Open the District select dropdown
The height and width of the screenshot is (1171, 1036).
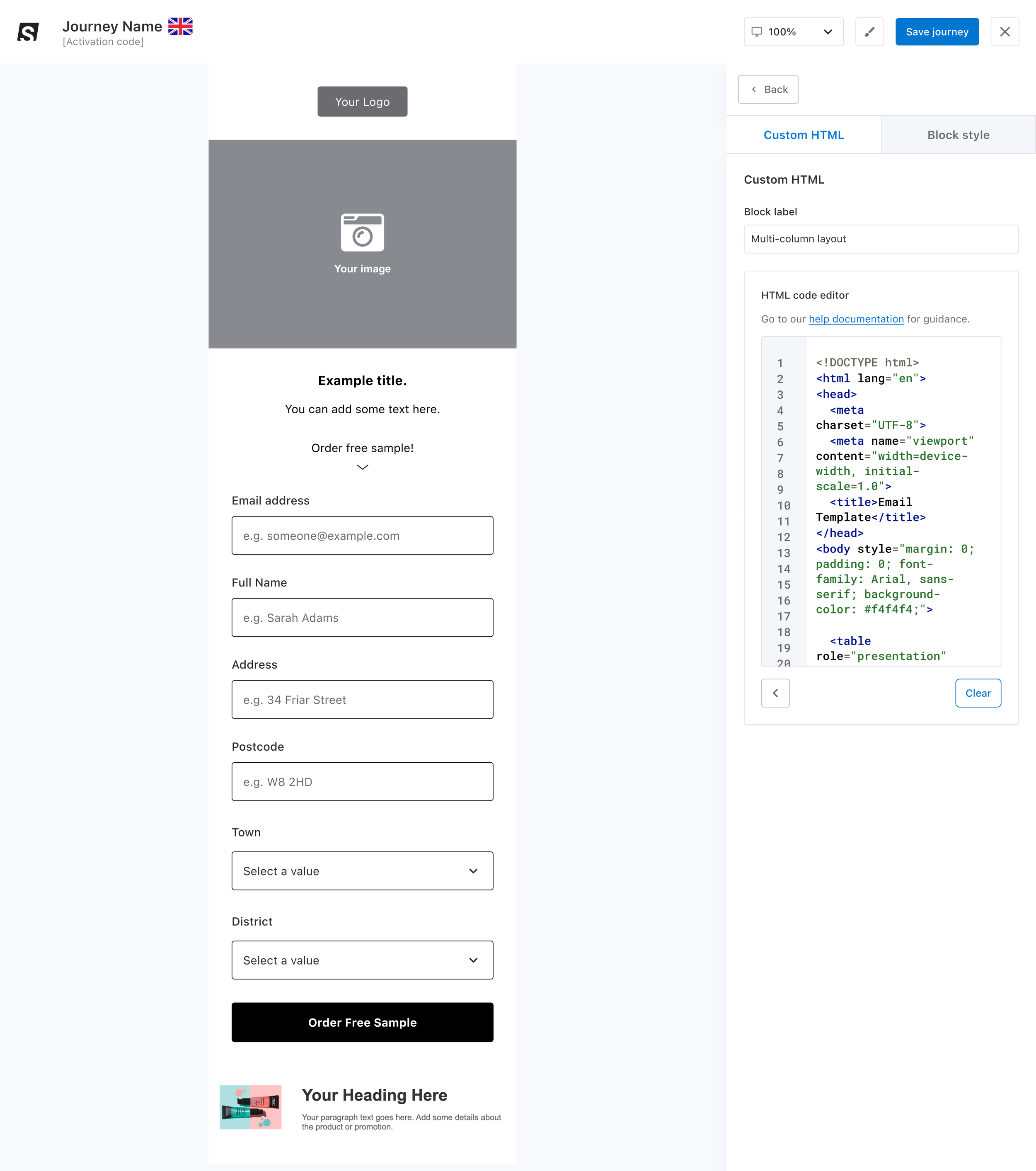pos(363,960)
